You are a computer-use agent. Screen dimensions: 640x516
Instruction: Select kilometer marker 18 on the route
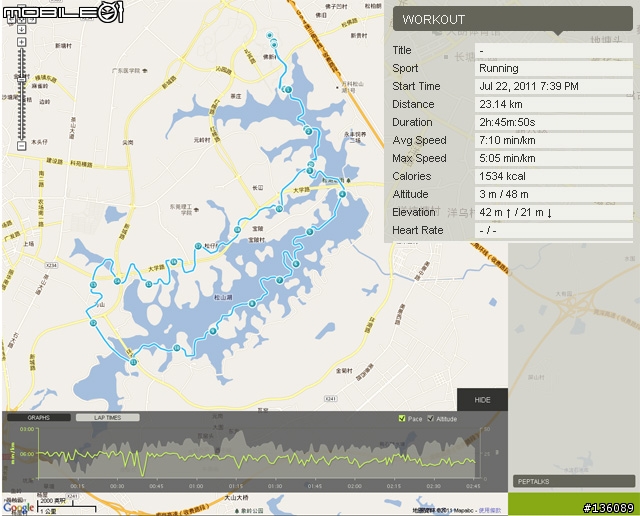(238, 230)
